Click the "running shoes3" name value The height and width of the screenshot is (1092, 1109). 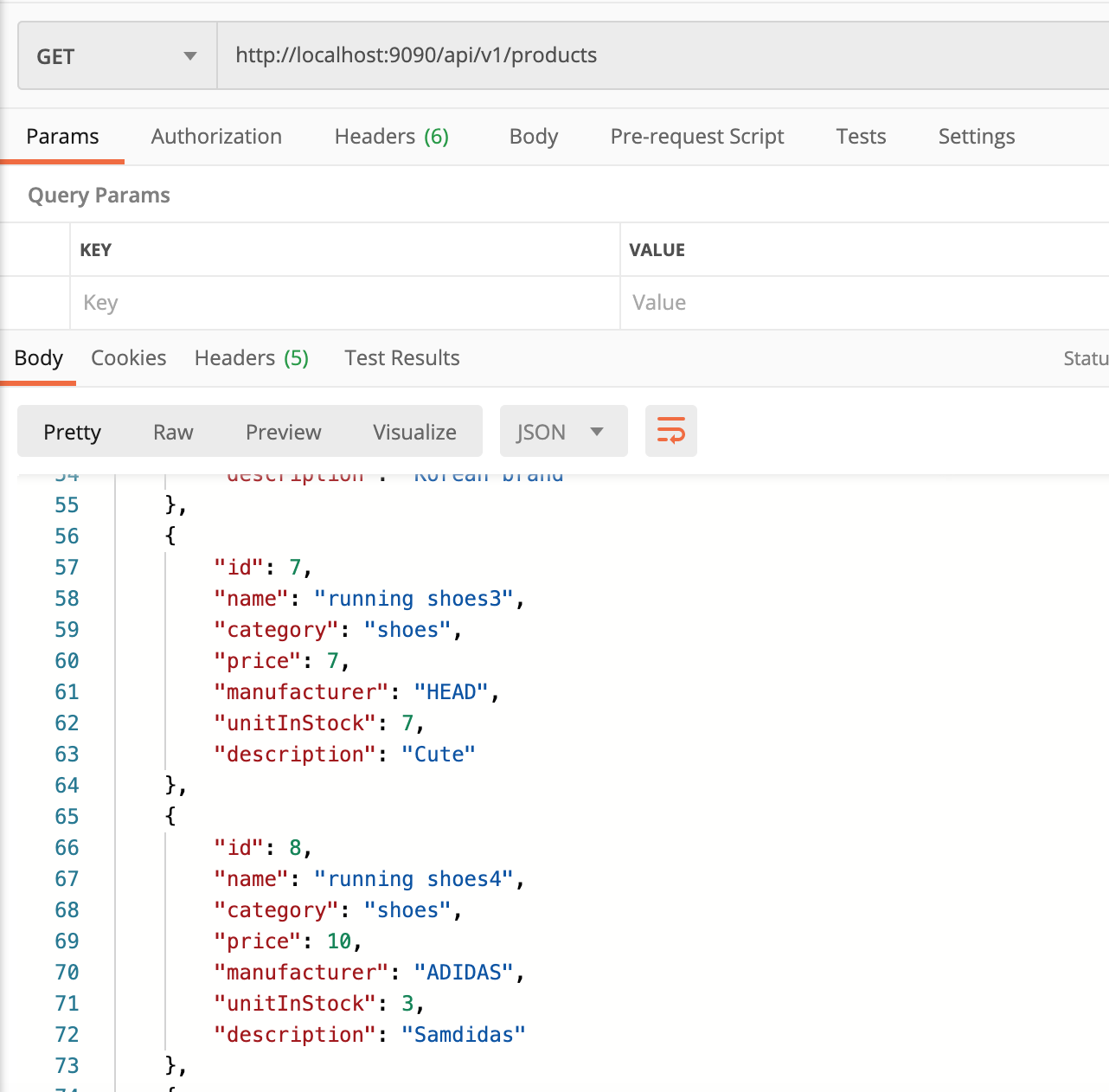(413, 599)
